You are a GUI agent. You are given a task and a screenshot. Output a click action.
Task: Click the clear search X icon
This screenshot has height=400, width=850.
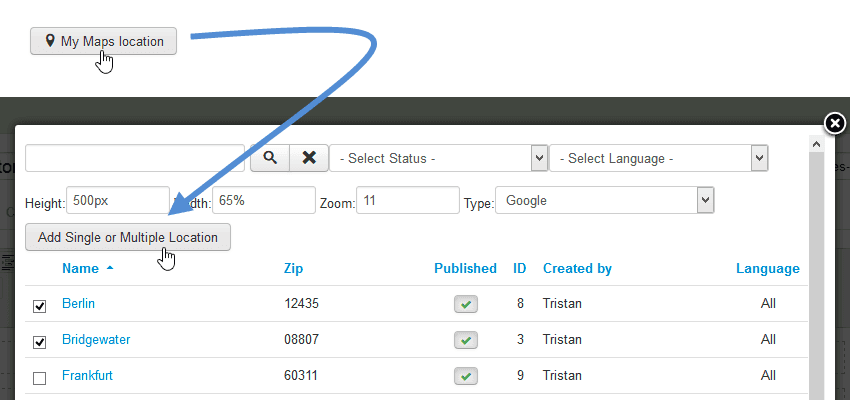click(309, 158)
